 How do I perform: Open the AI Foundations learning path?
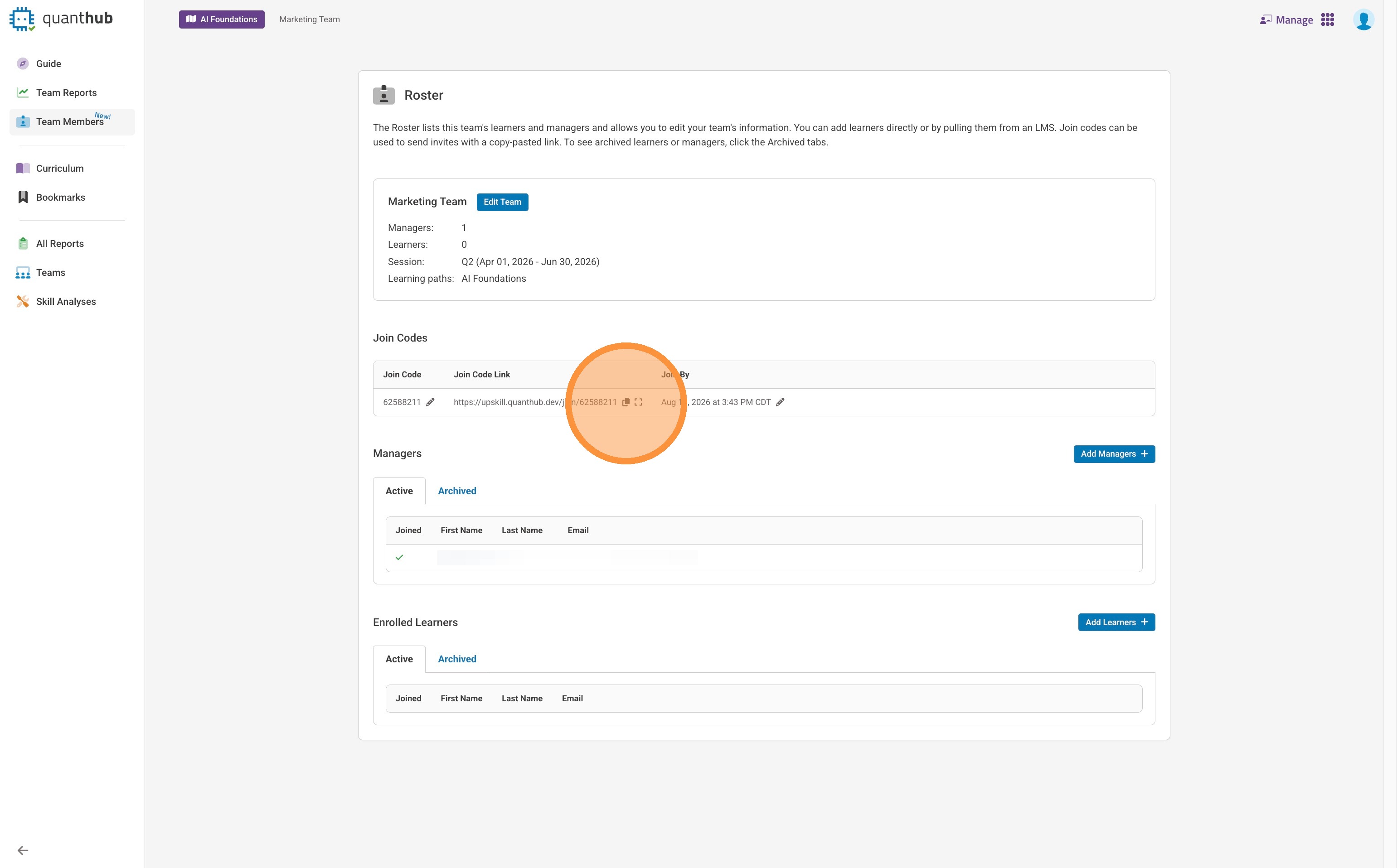(222, 19)
